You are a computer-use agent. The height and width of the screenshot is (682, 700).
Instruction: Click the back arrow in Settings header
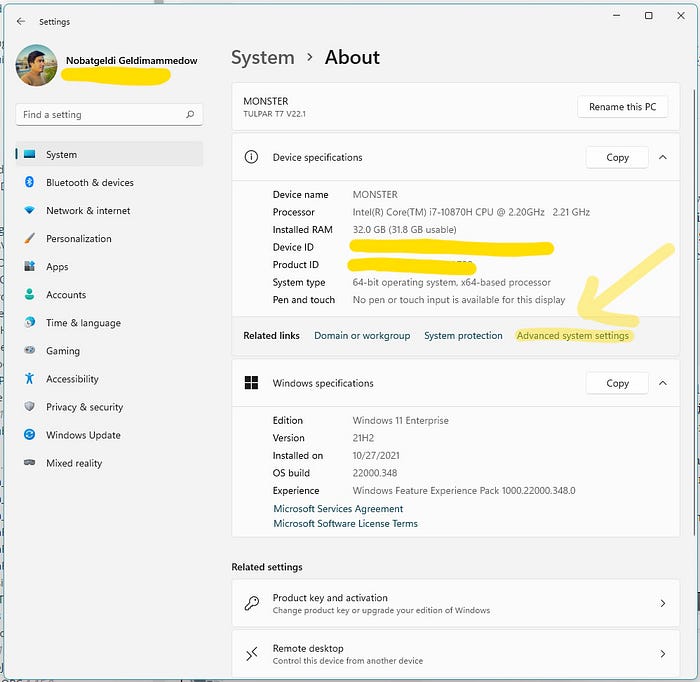[x=21, y=21]
